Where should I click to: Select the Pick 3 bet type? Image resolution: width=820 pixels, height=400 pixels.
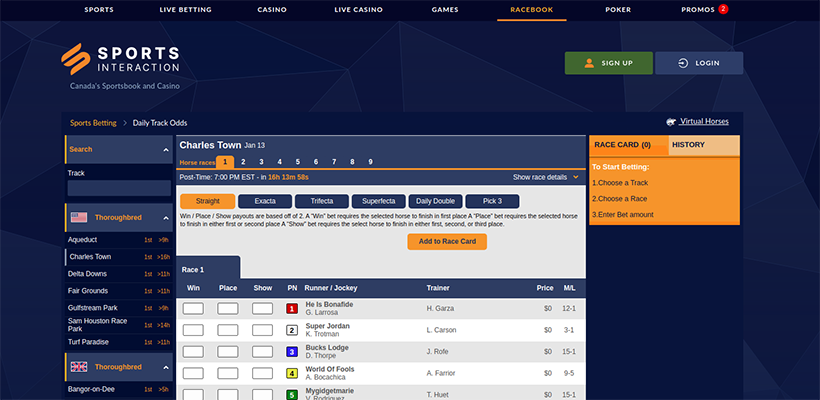tap(492, 201)
